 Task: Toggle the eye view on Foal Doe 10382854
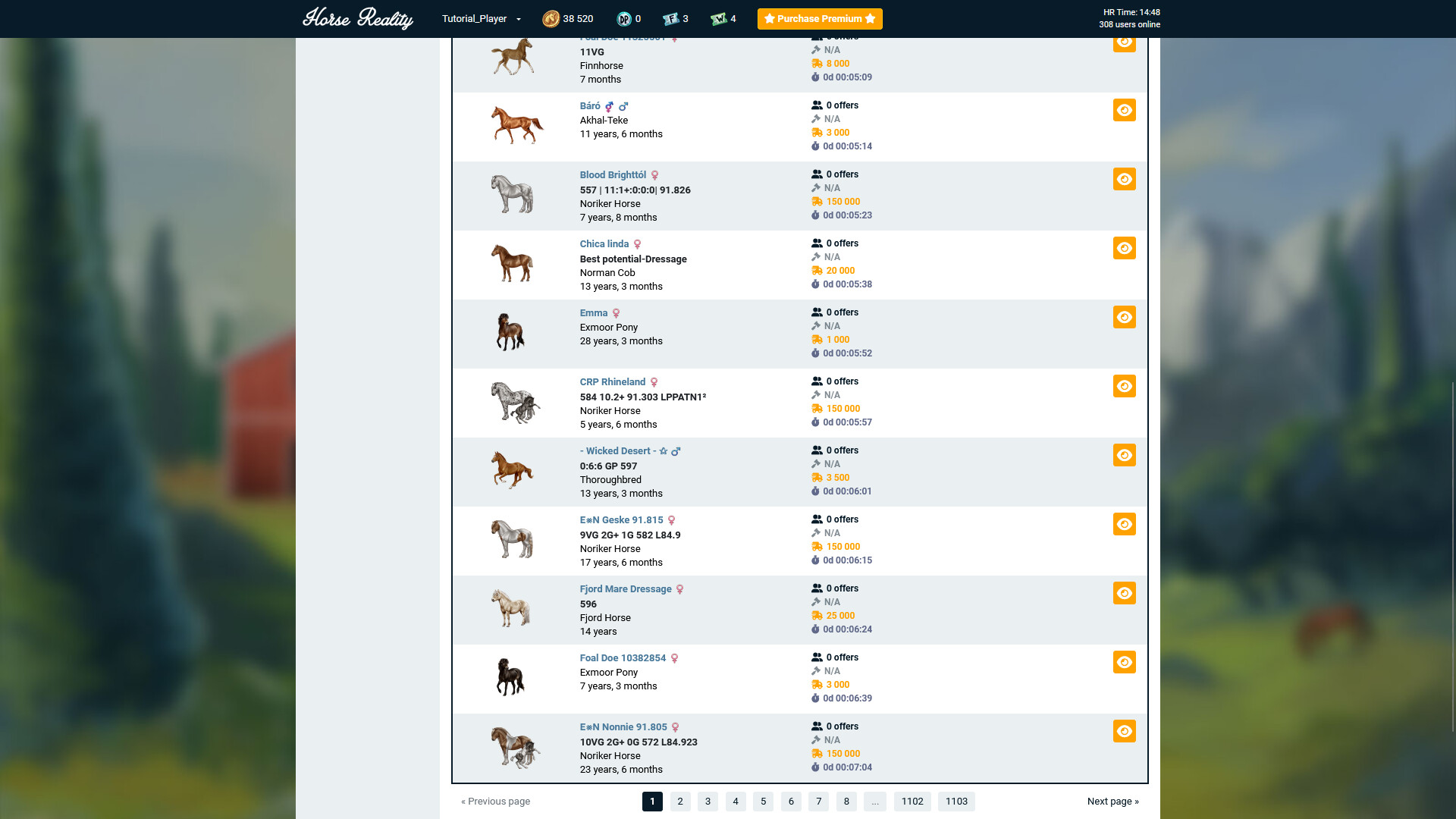coord(1124,661)
